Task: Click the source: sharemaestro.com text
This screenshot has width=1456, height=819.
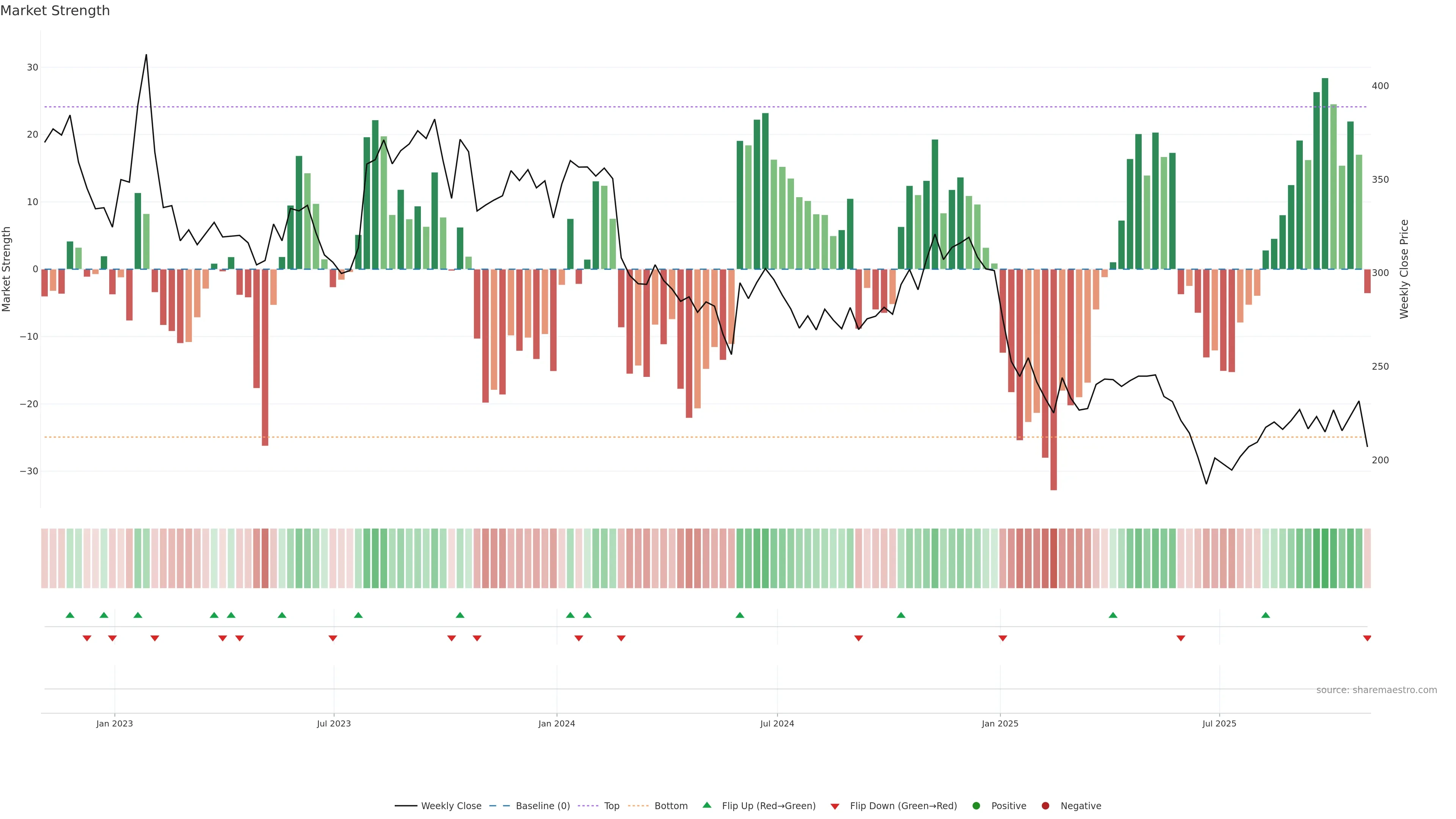Action: [1376, 690]
